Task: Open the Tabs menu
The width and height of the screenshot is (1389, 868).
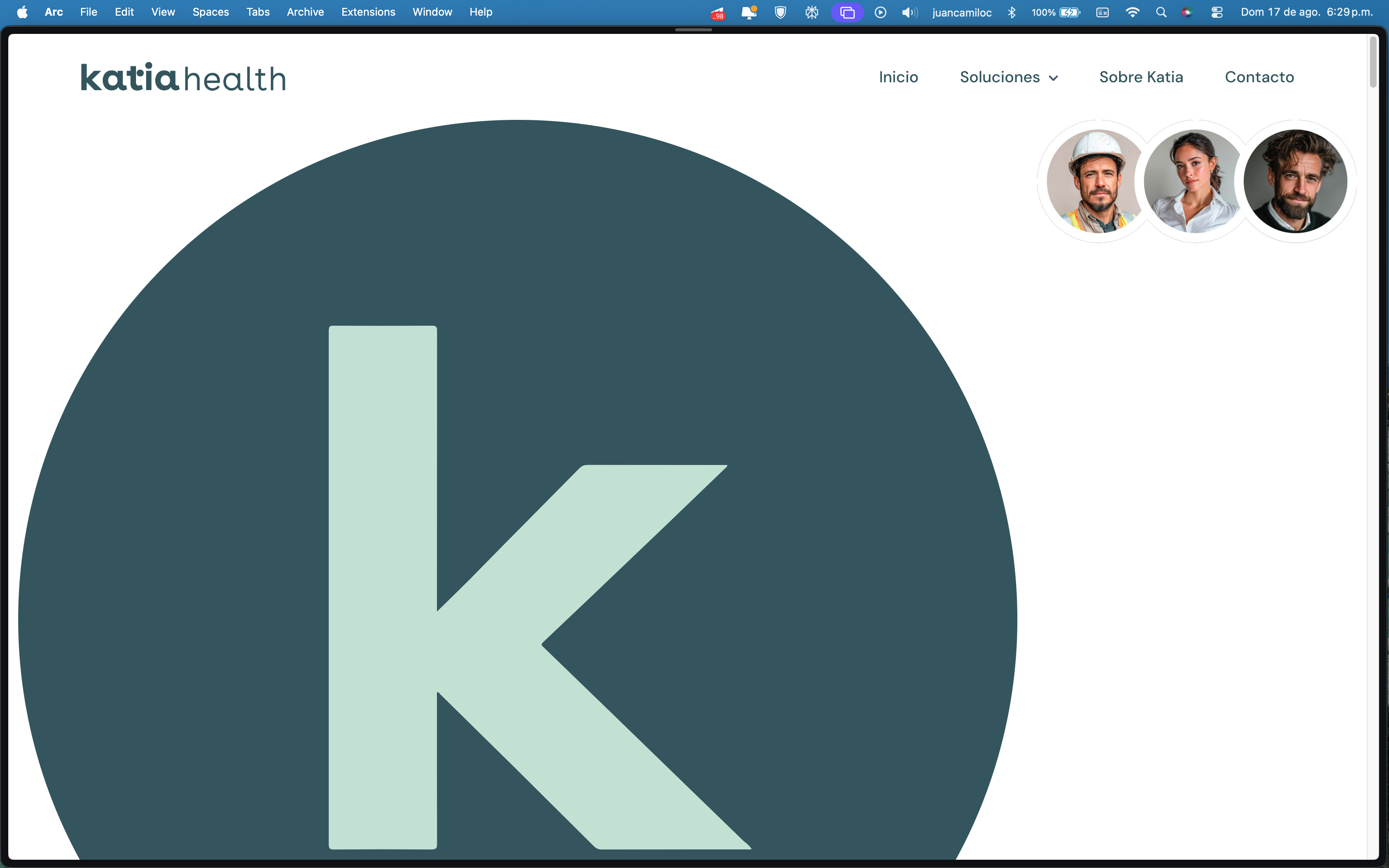Action: coord(258,12)
